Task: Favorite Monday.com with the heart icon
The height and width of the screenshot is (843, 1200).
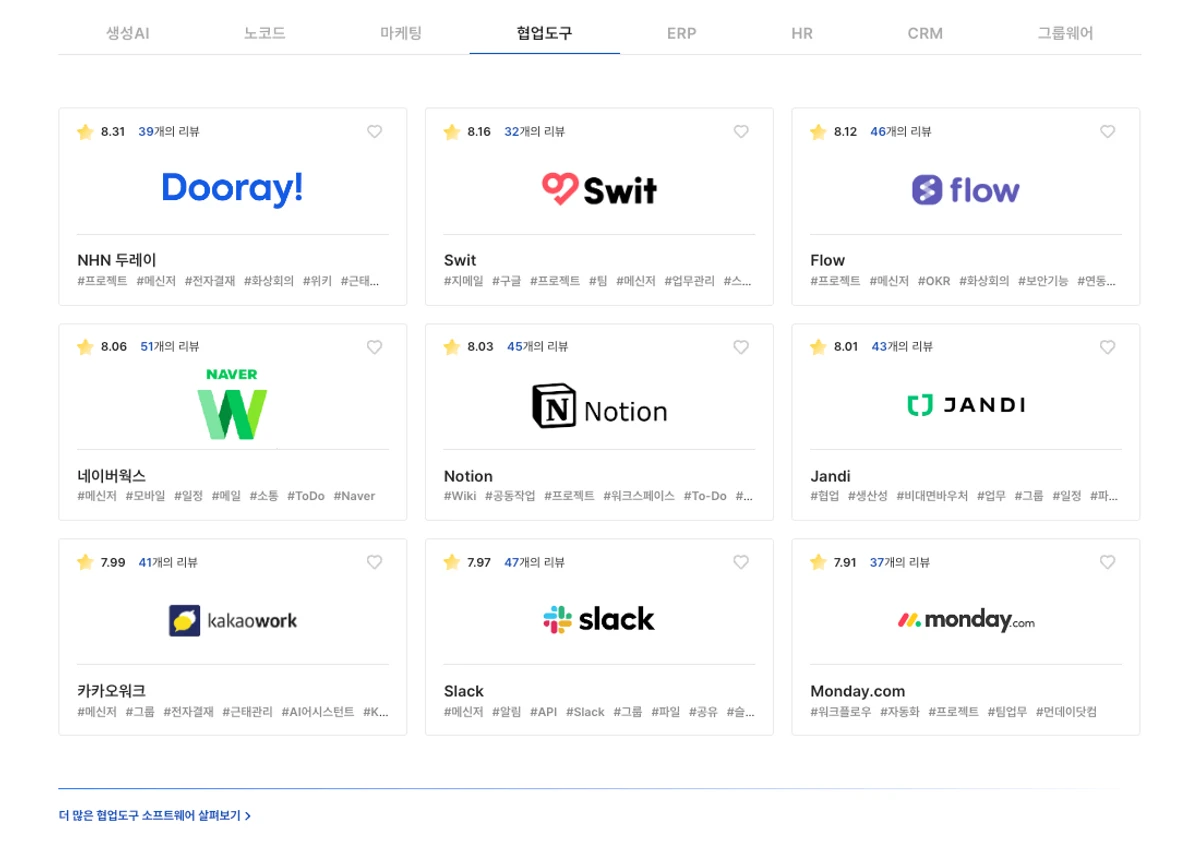Action: tap(1107, 562)
